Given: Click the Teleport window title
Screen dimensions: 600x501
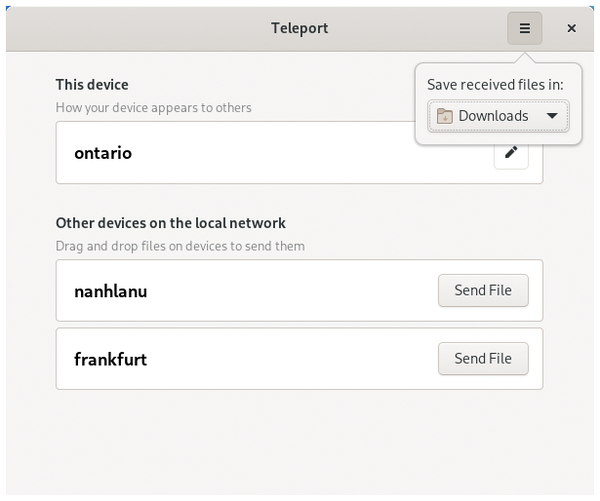Looking at the screenshot, I should 300,28.
